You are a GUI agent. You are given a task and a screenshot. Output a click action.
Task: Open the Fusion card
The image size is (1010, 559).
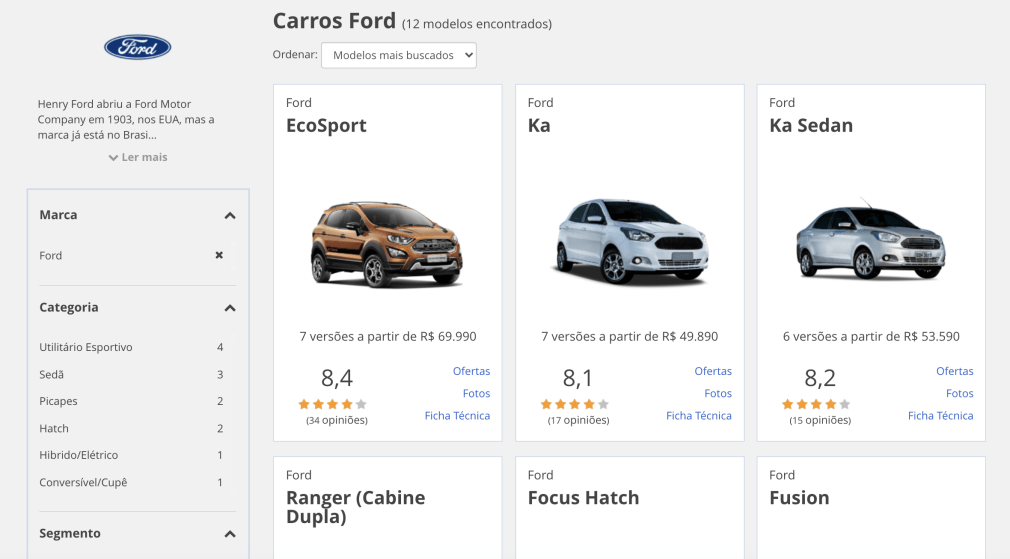(871, 507)
